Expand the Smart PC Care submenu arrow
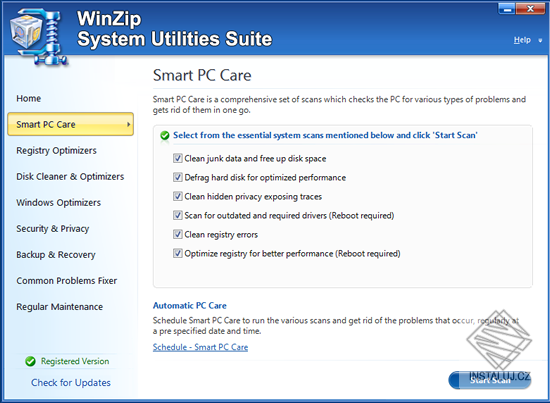The image size is (550, 403). [x=128, y=124]
